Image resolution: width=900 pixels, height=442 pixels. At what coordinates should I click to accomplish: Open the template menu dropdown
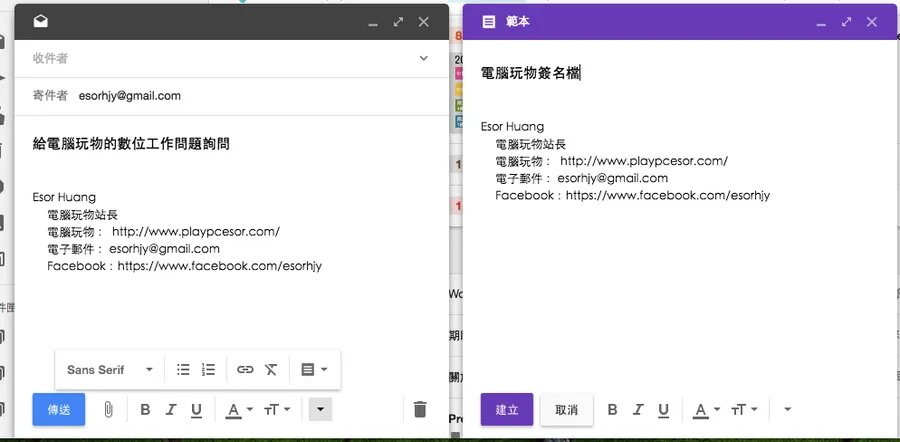coord(314,370)
